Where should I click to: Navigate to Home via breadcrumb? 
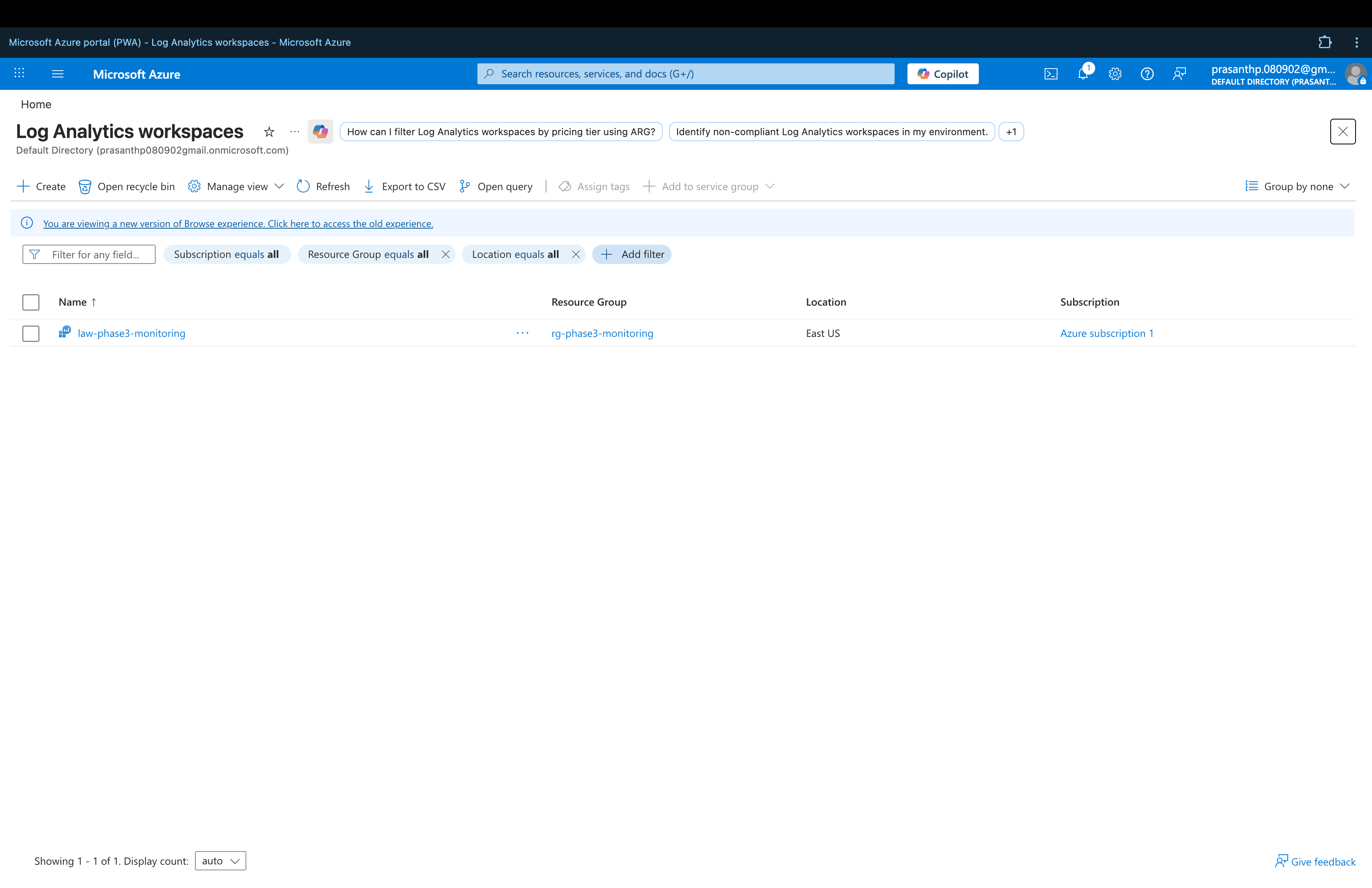(36, 104)
